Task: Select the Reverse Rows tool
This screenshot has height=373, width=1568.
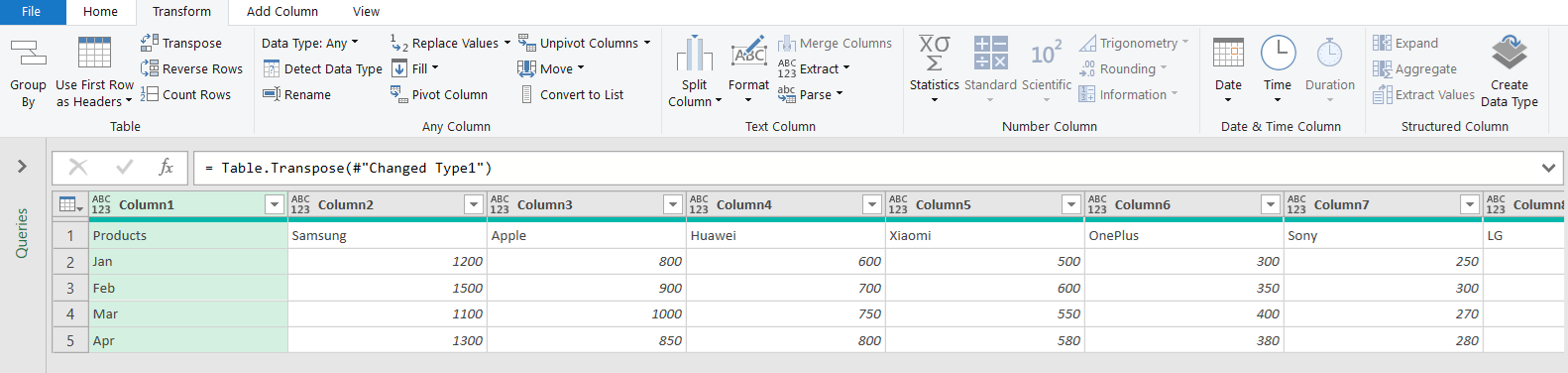Action: click(191, 68)
